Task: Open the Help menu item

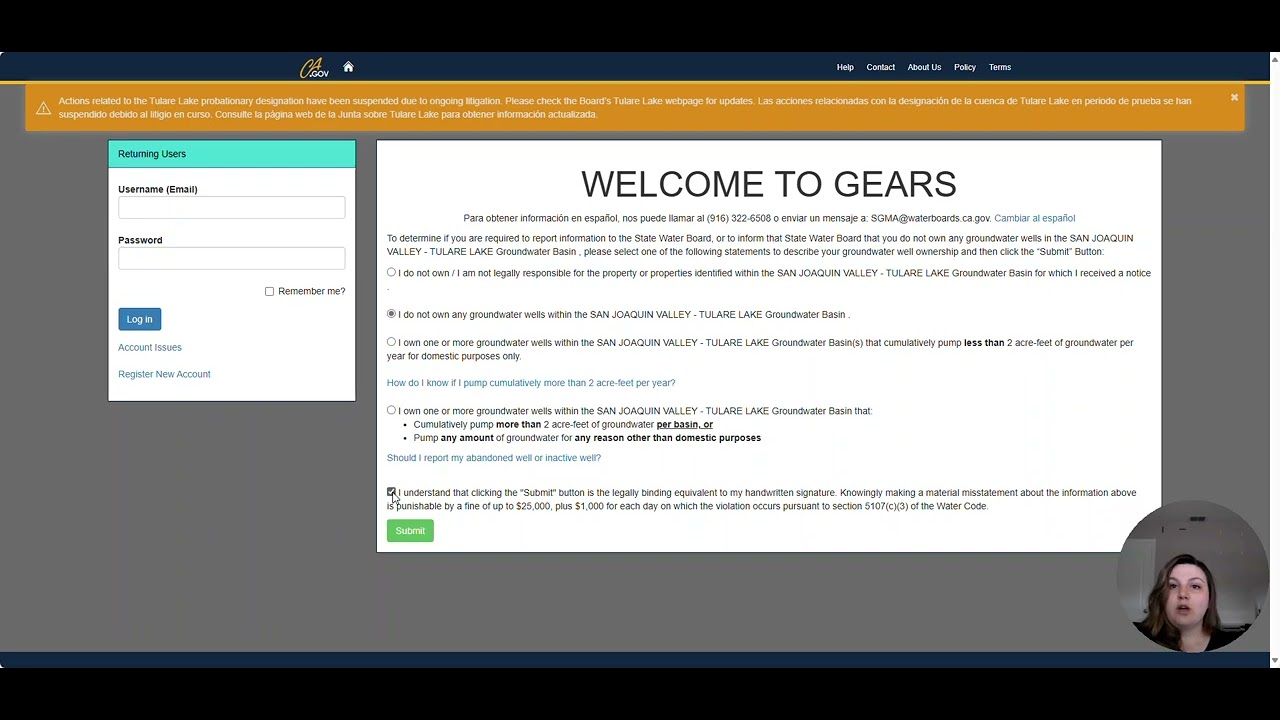Action: click(x=845, y=67)
